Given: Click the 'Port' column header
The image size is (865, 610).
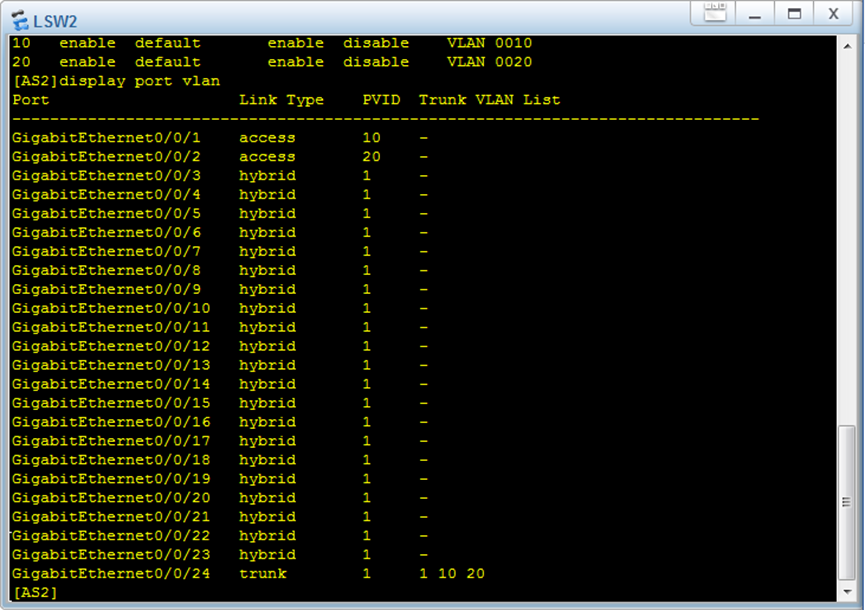Looking at the screenshot, I should [x=31, y=100].
